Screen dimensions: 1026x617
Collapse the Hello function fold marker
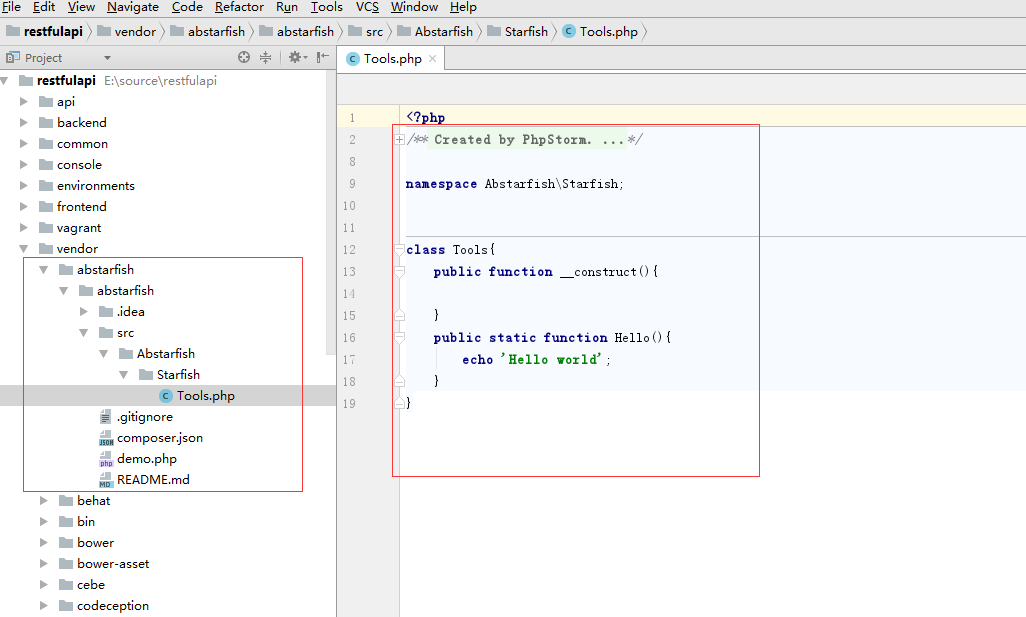tap(399, 338)
